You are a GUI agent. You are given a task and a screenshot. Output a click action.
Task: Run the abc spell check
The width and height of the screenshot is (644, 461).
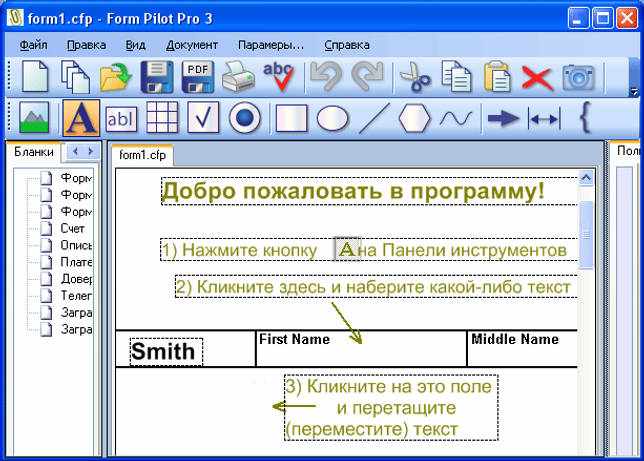tap(279, 77)
